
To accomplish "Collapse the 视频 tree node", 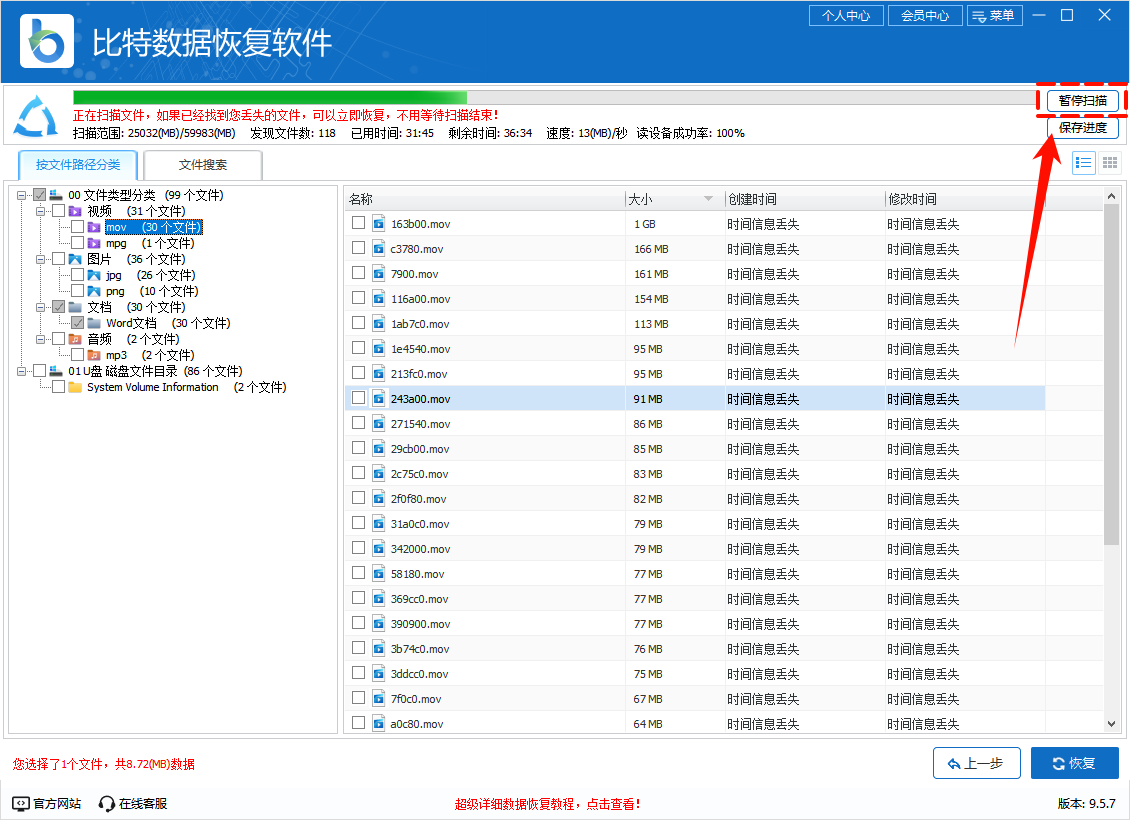I will pyautogui.click(x=40, y=211).
